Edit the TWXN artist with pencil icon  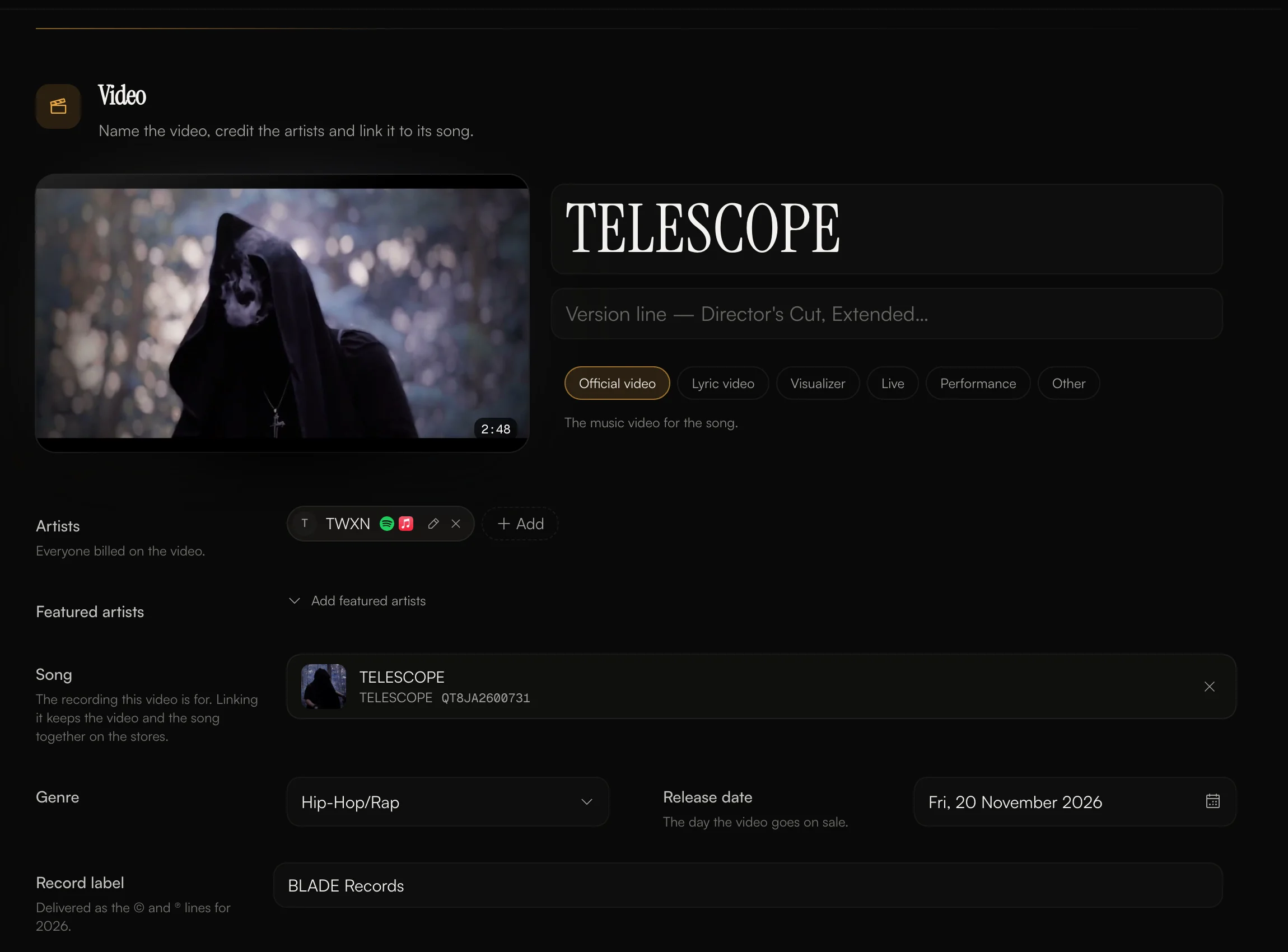433,523
